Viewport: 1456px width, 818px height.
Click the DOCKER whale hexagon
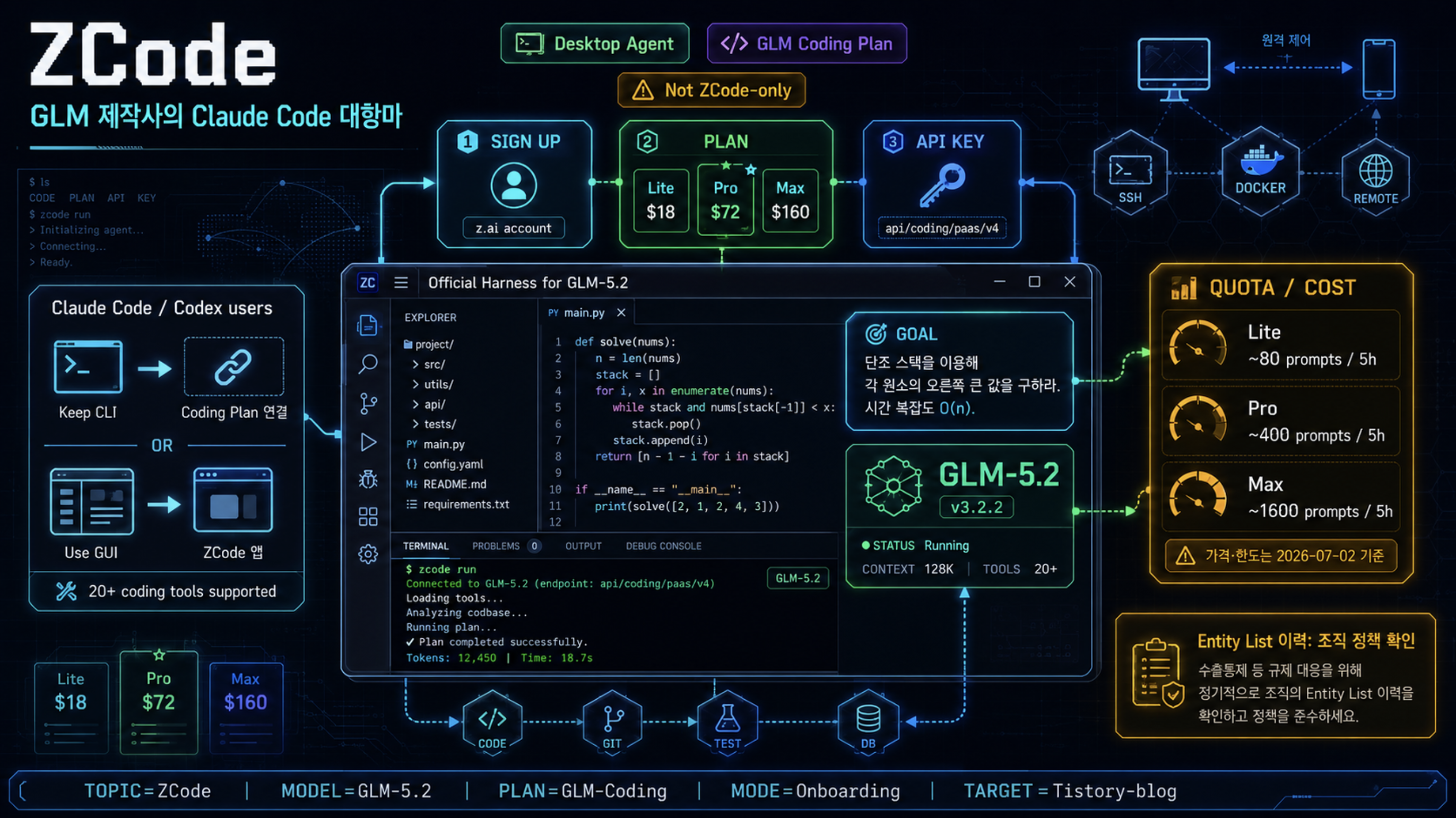pyautogui.click(x=1260, y=171)
